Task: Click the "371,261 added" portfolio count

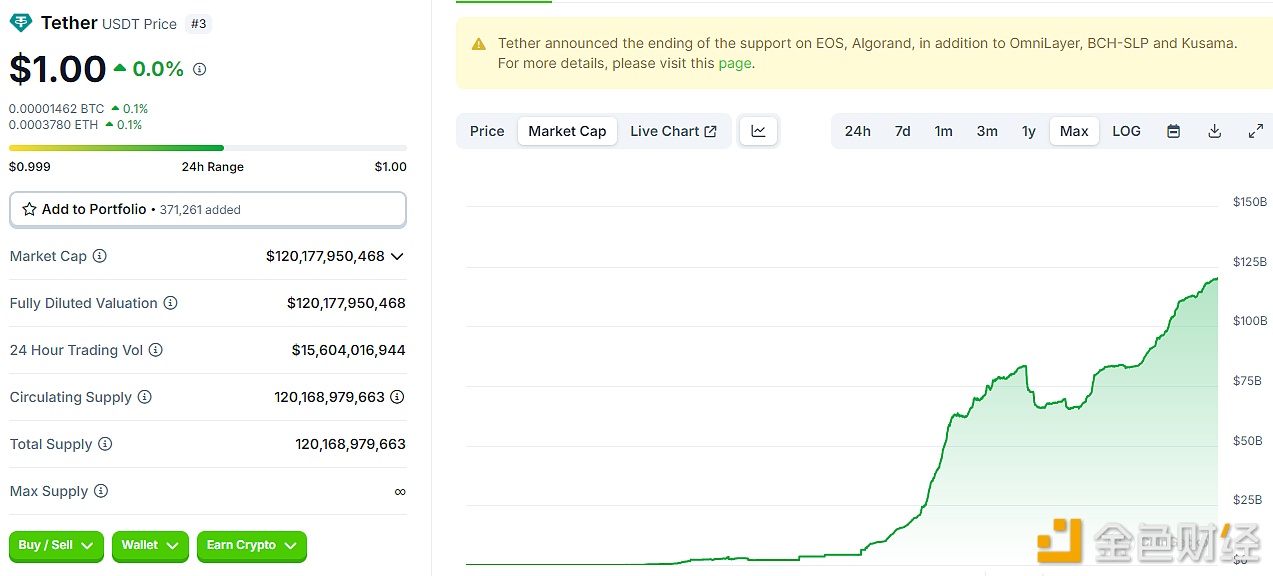Action: (x=200, y=210)
